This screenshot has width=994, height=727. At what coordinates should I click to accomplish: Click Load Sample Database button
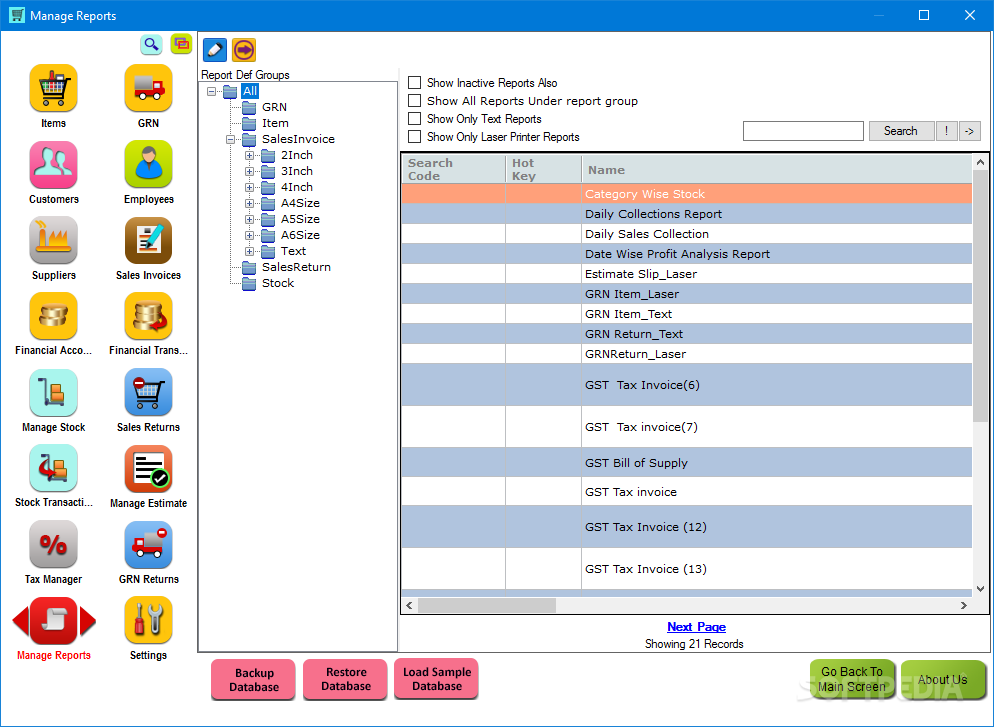437,679
